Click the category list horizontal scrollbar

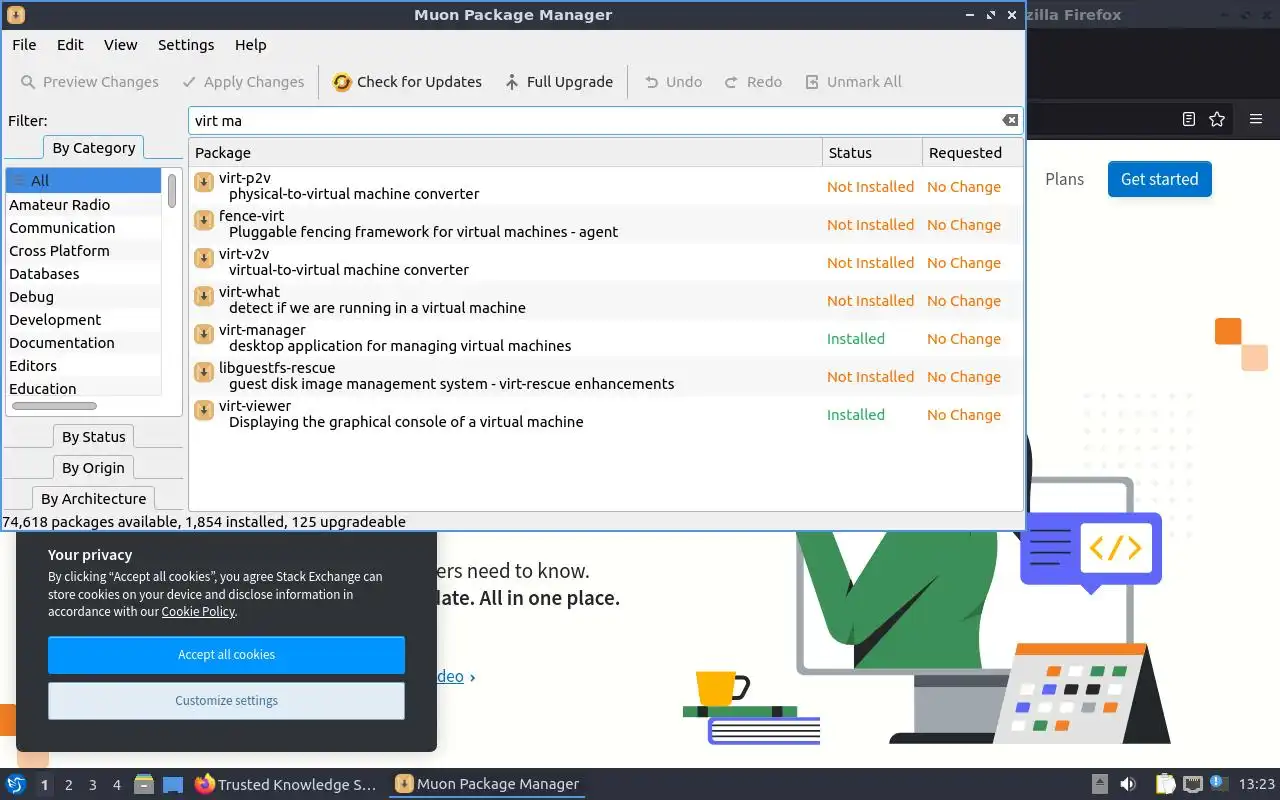(x=54, y=406)
